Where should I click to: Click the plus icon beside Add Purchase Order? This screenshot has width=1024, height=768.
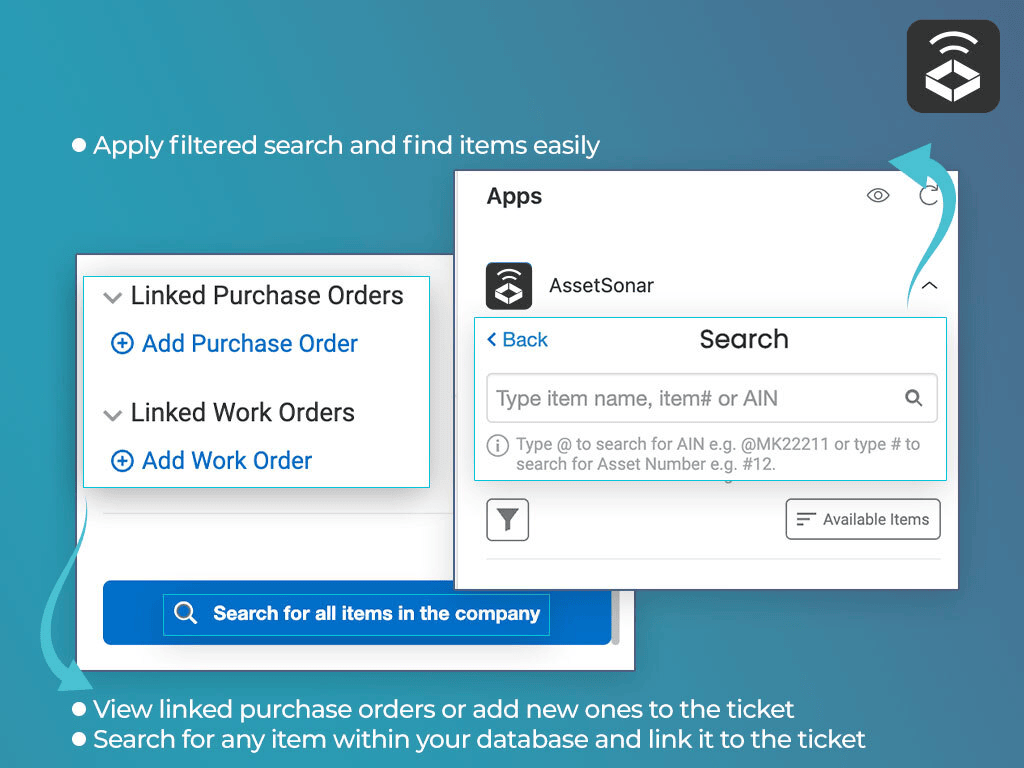[x=122, y=344]
